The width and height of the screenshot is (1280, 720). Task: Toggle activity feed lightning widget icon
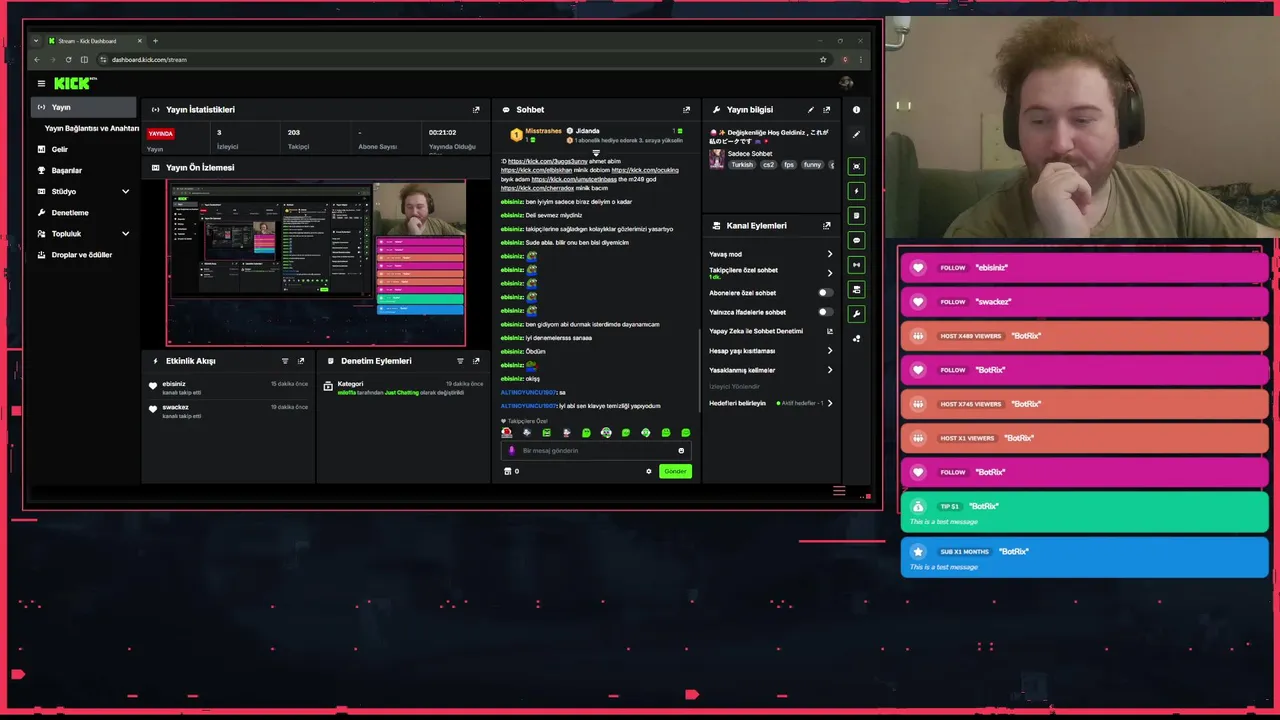click(x=856, y=191)
